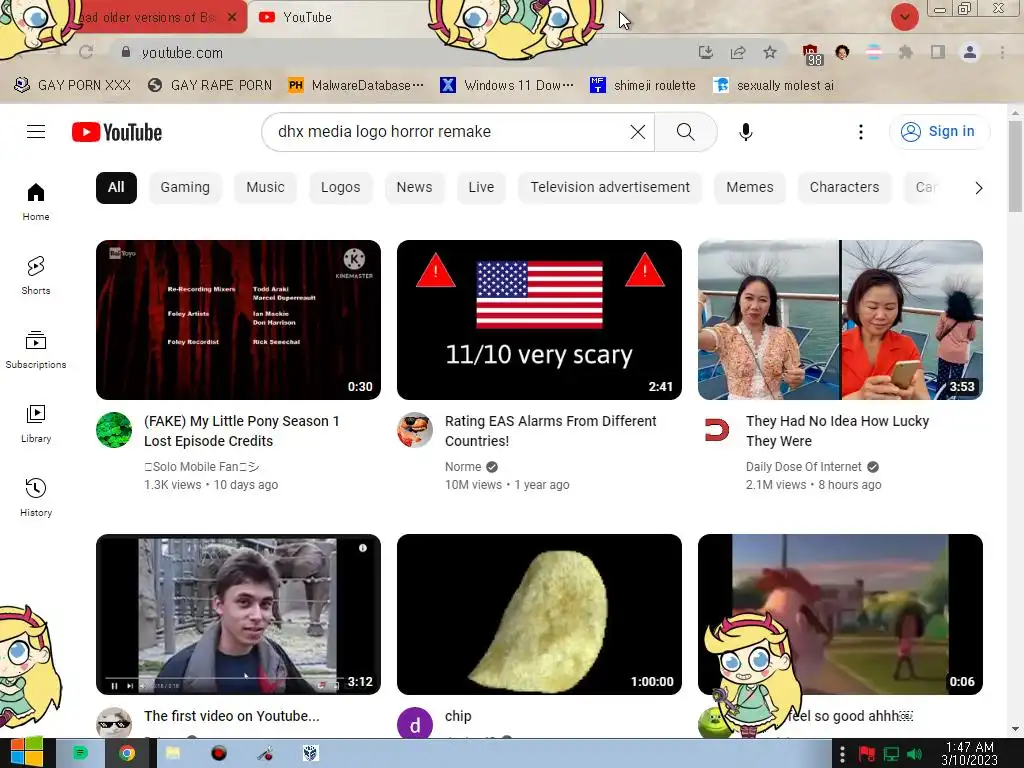Open Library in the sidebar
This screenshot has height=768, width=1024.
(36, 423)
